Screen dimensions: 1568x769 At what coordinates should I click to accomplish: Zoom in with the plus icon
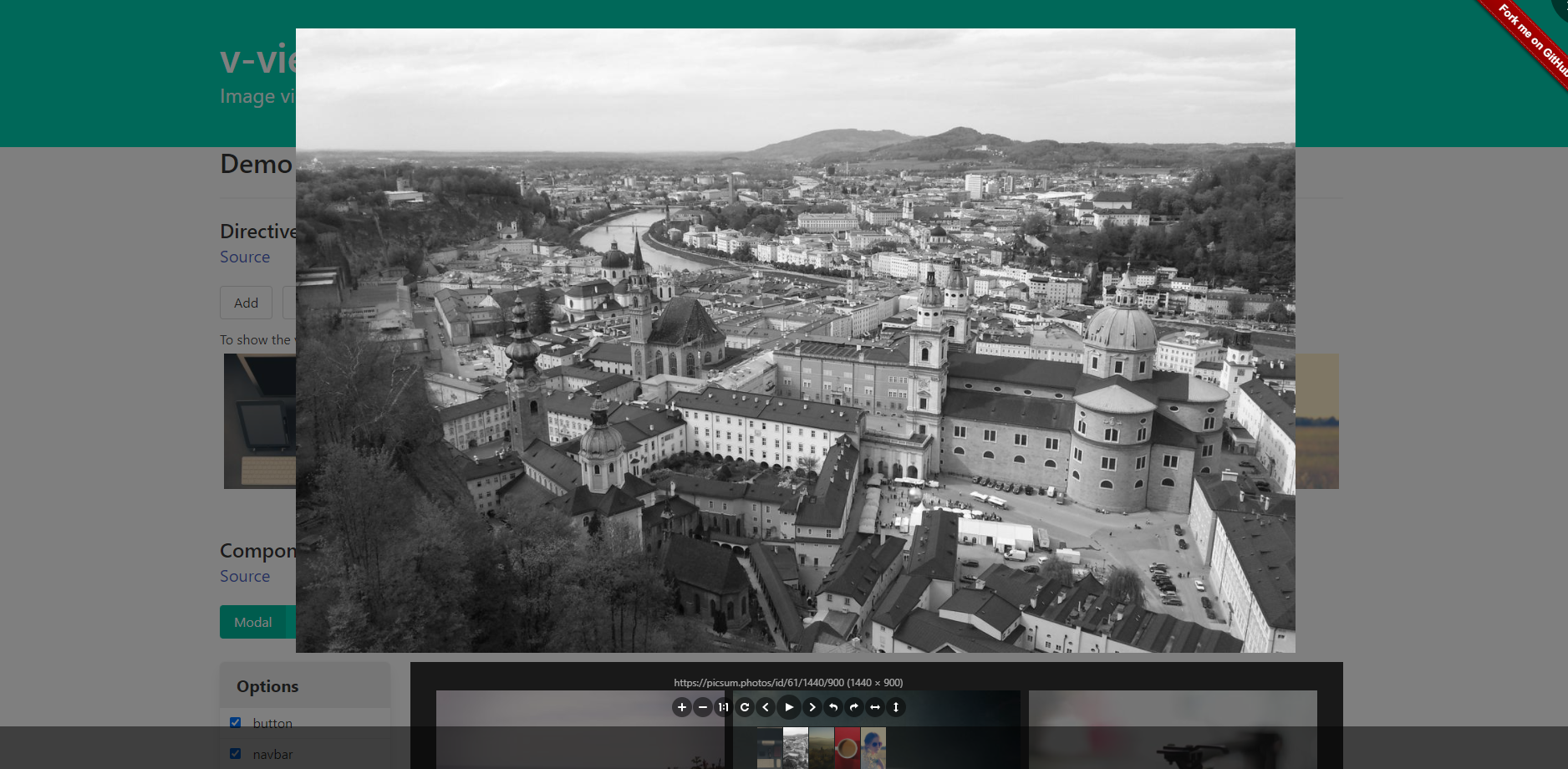coord(682,707)
